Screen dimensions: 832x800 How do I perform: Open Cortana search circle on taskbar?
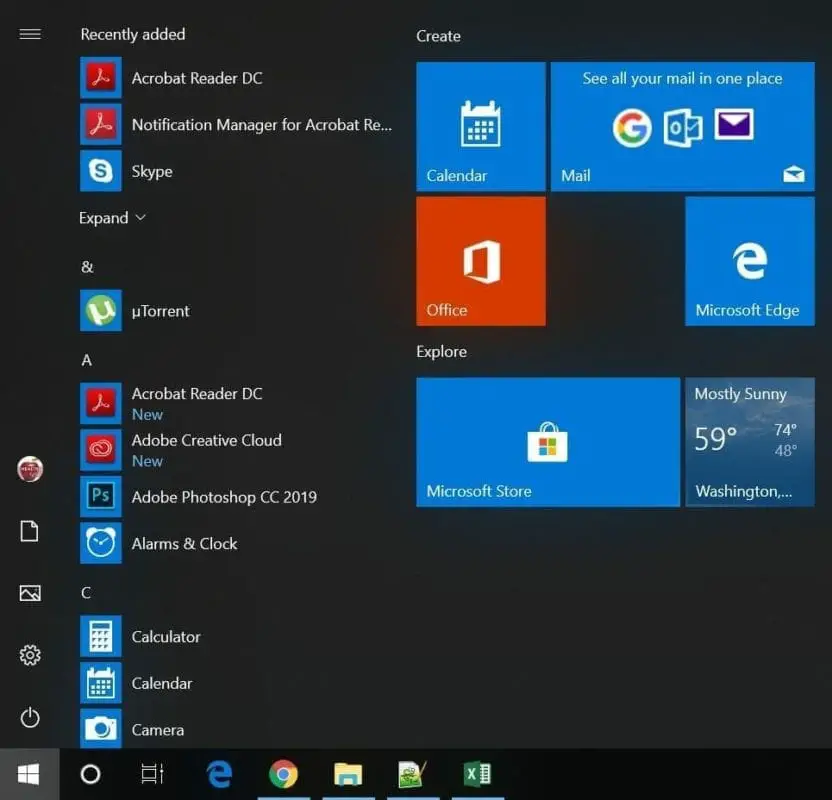(x=90, y=774)
